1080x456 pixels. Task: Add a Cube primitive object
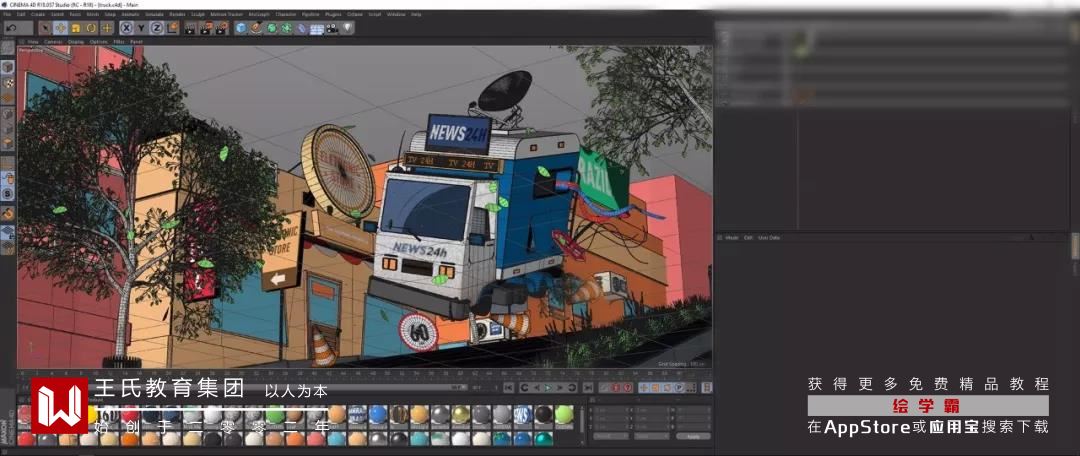pos(241,28)
